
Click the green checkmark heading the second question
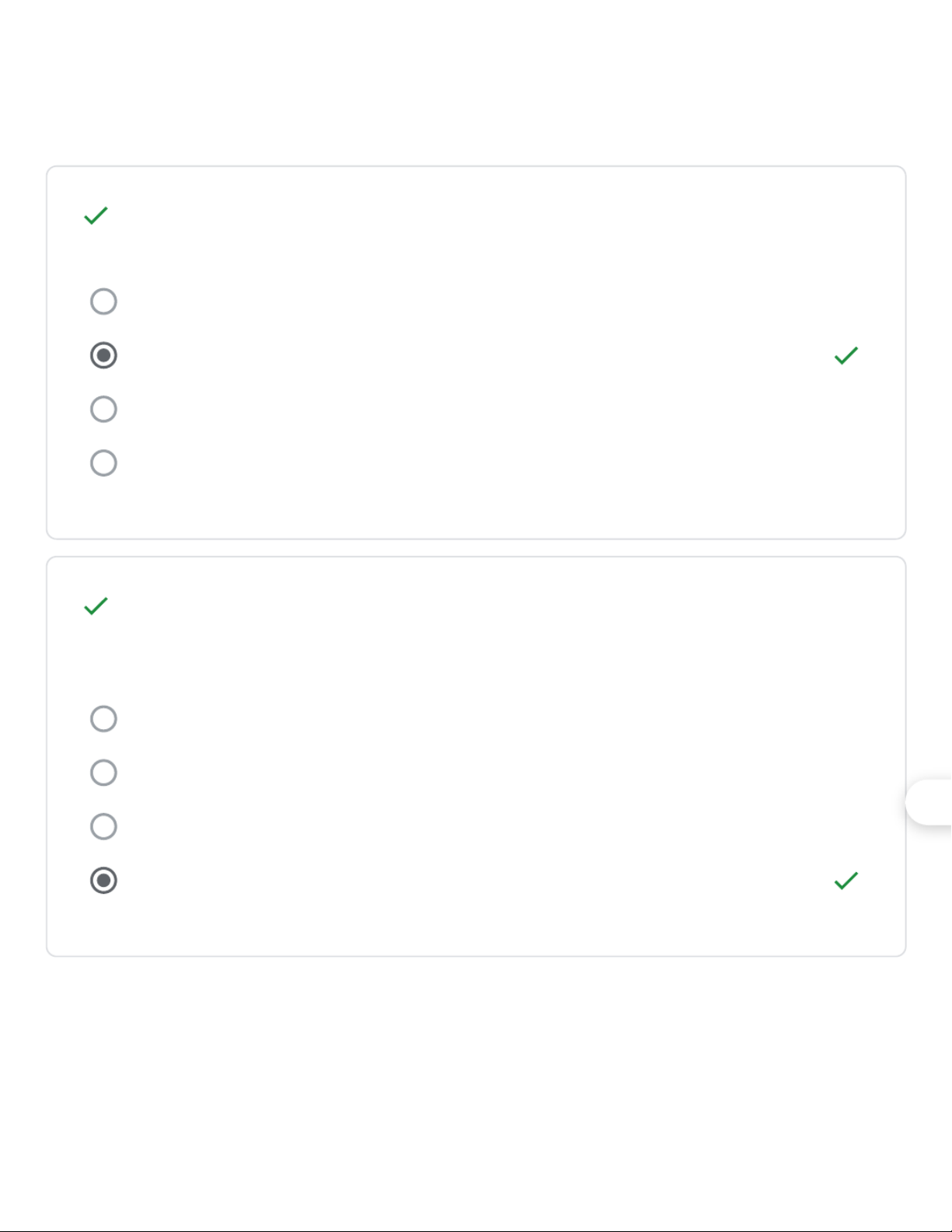point(96,606)
